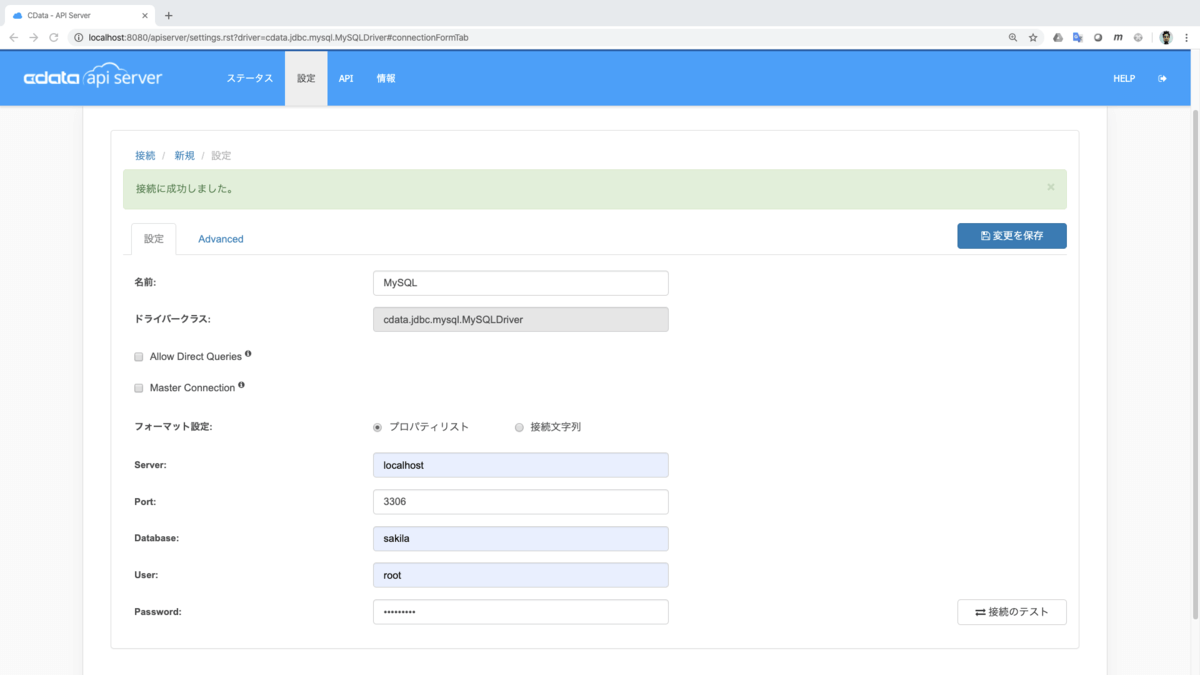This screenshot has width=1200, height=675.
Task: Go to the 接続 breadcrumb link
Action: [x=145, y=156]
